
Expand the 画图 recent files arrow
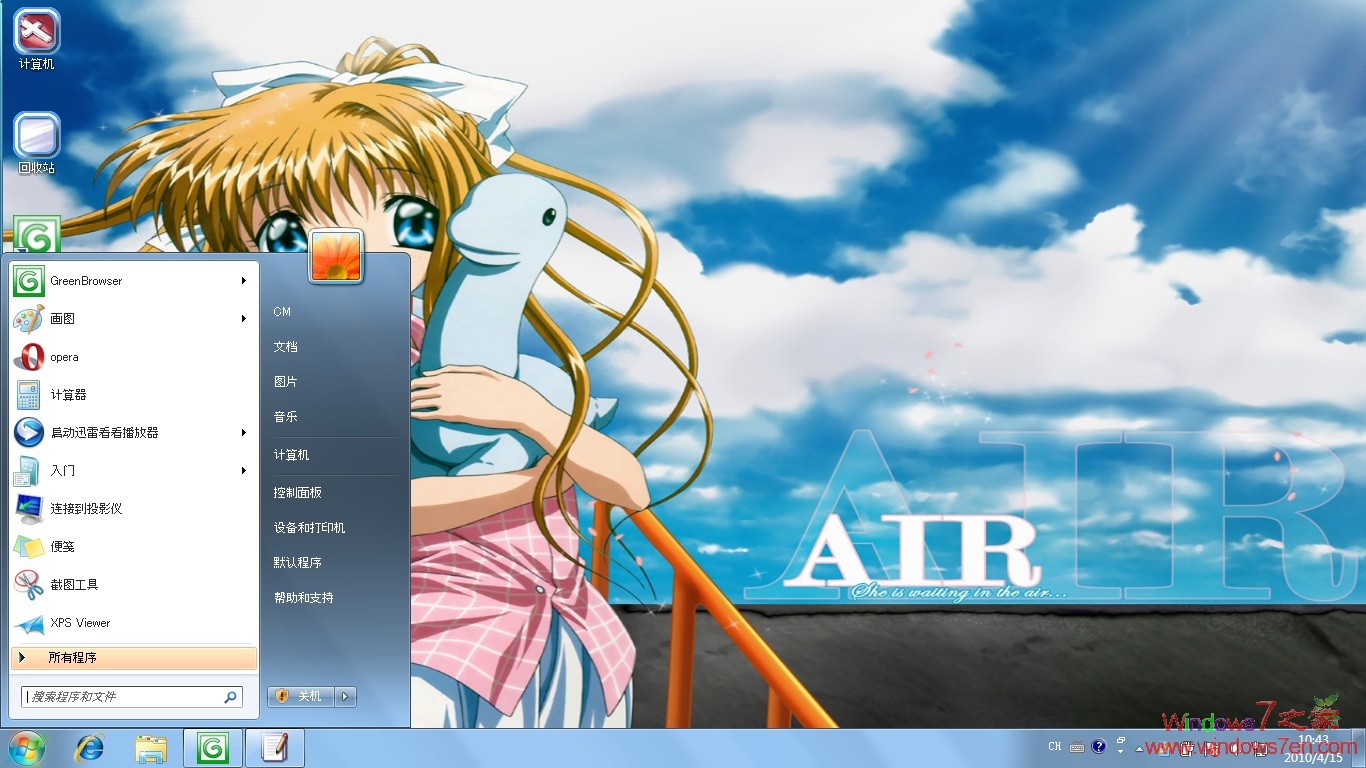coord(243,319)
